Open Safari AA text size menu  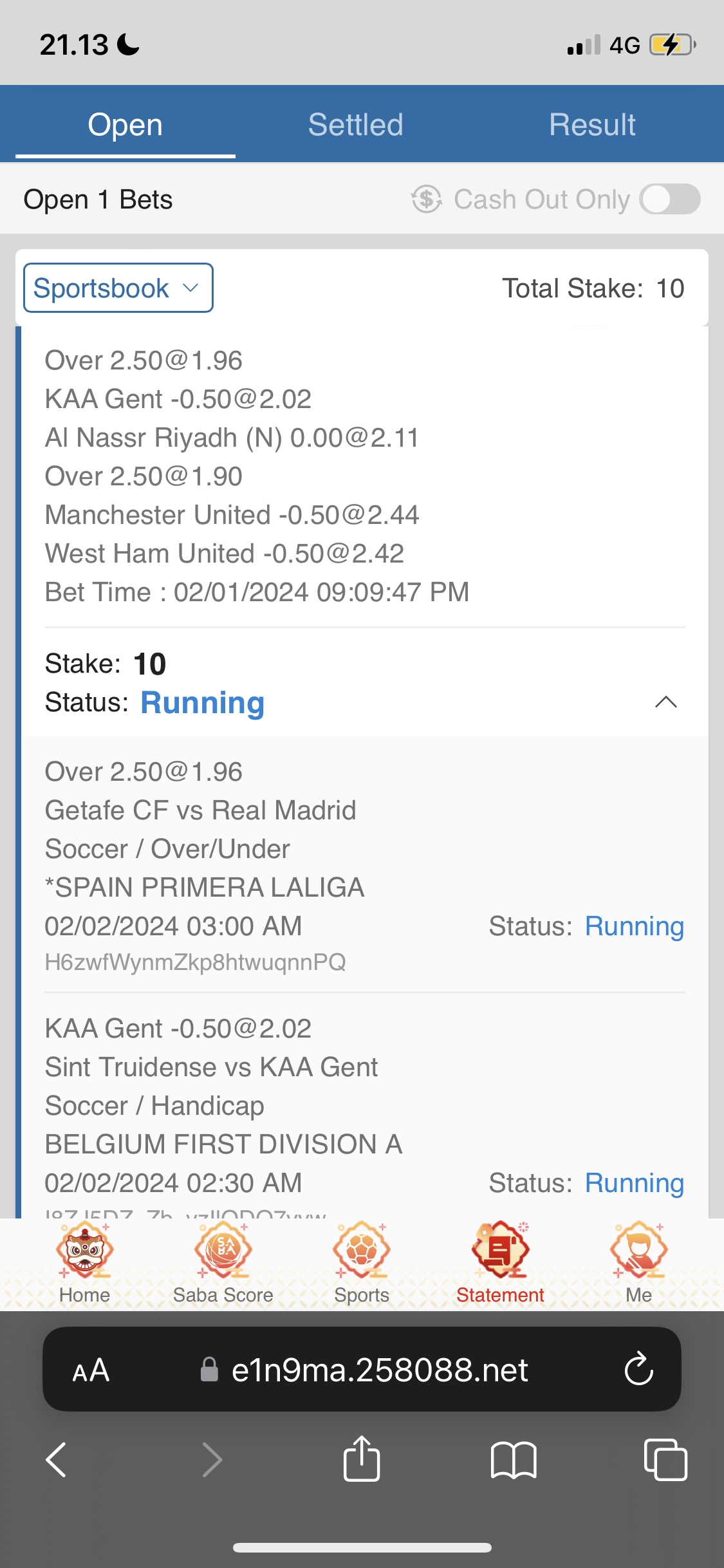pos(91,1370)
